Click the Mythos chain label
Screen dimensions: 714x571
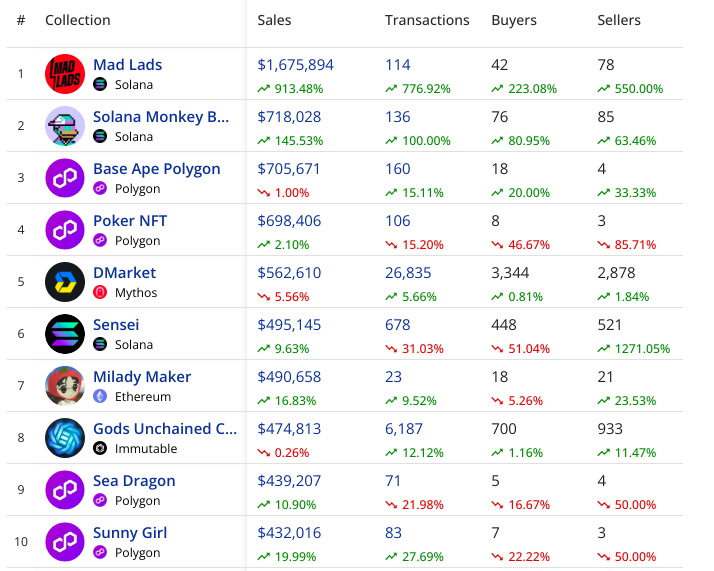pyautogui.click(x=136, y=292)
